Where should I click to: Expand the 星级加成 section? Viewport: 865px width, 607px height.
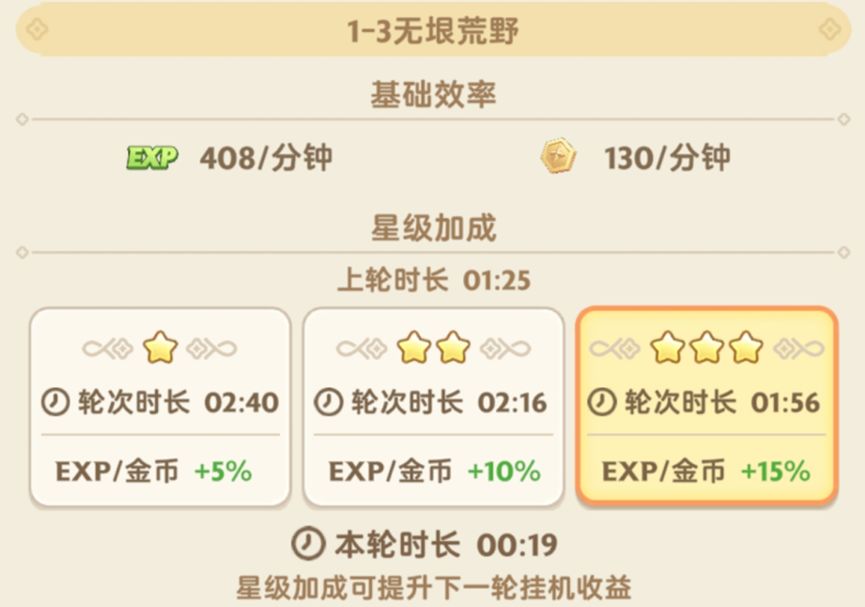[x=432, y=227]
